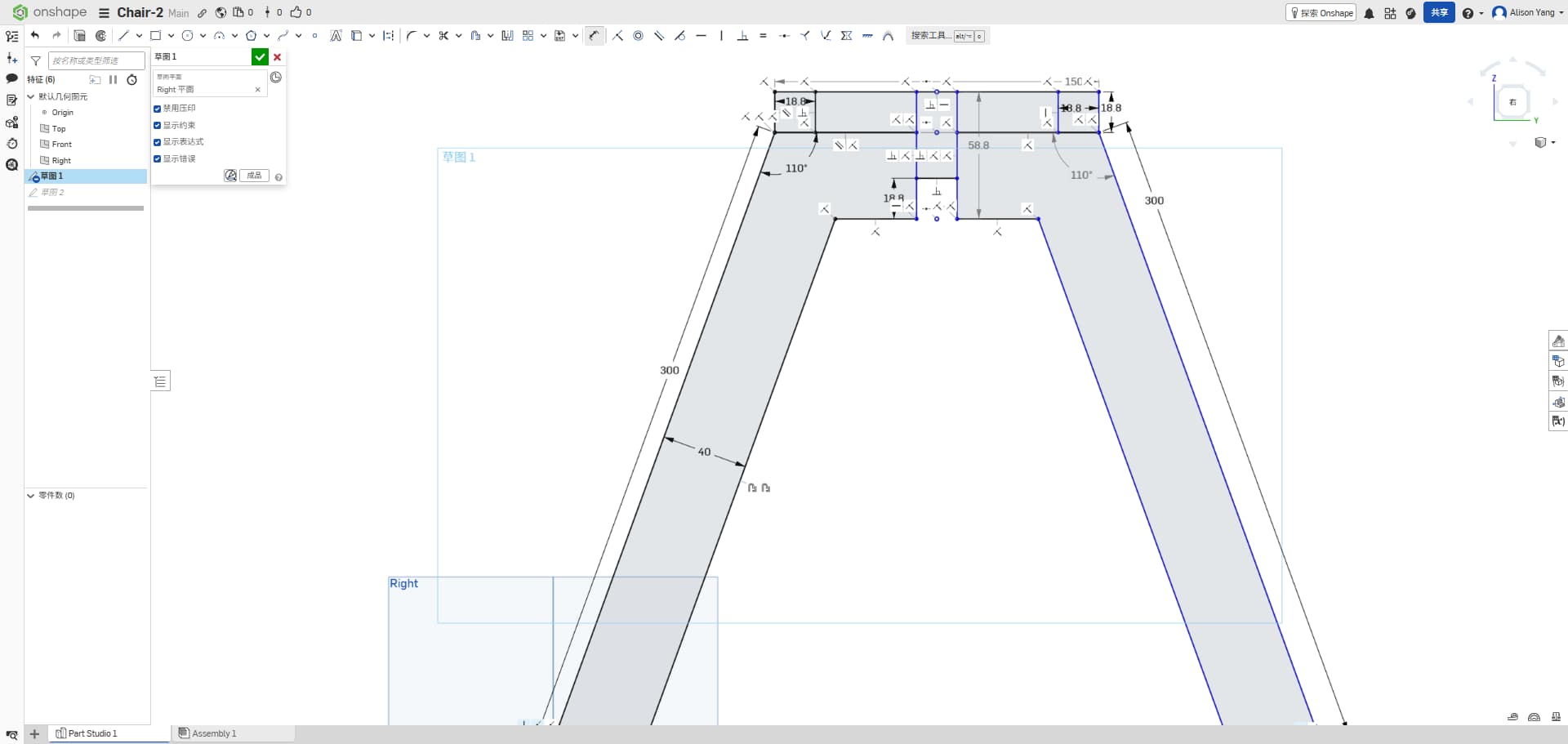The height and width of the screenshot is (744, 1568).
Task: Insert a new tab with the plus button
Action: [34, 734]
